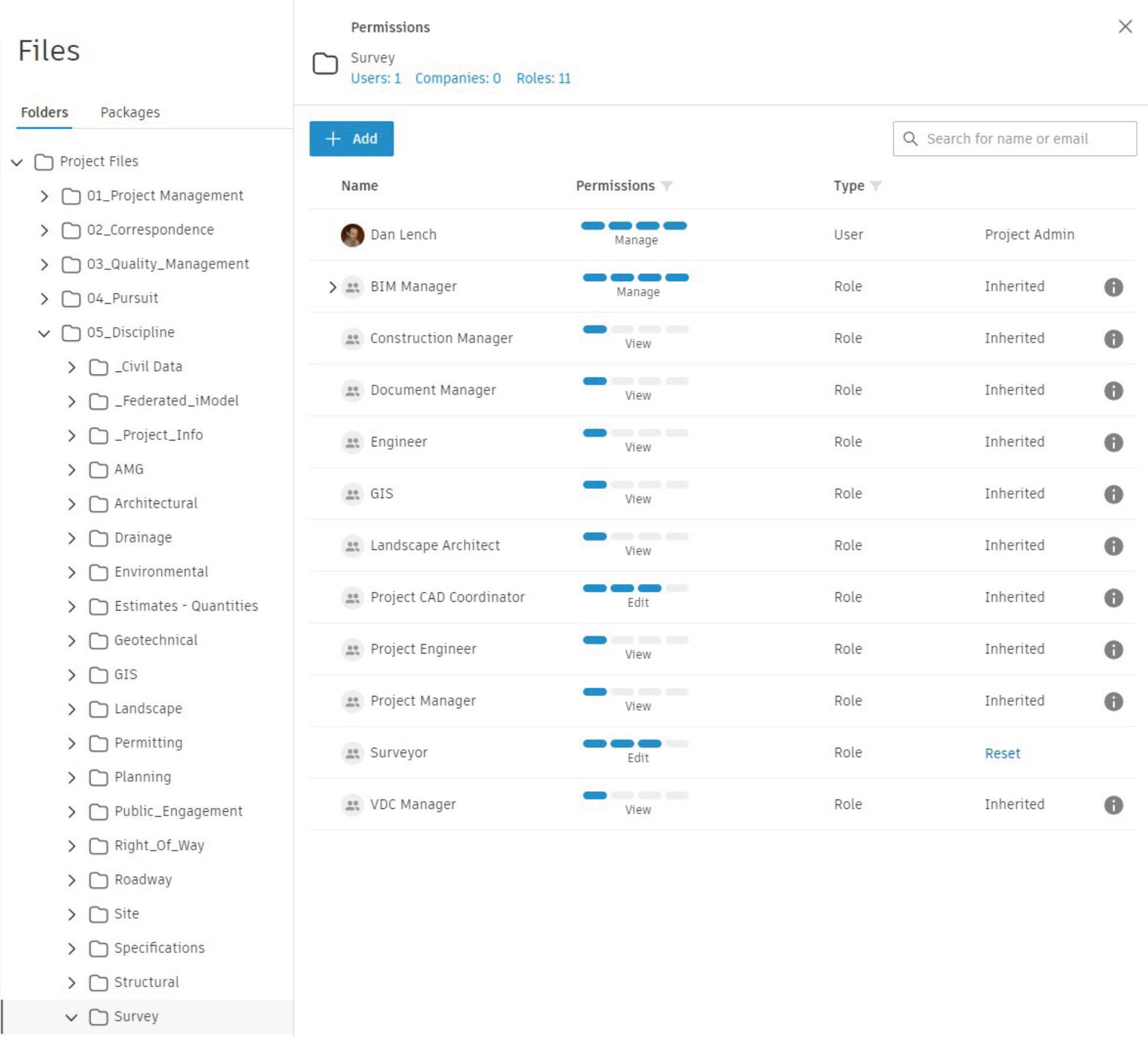Screen dimensions: 1148x1038
Task: Open the Roles: 11 link
Action: pyautogui.click(x=543, y=78)
